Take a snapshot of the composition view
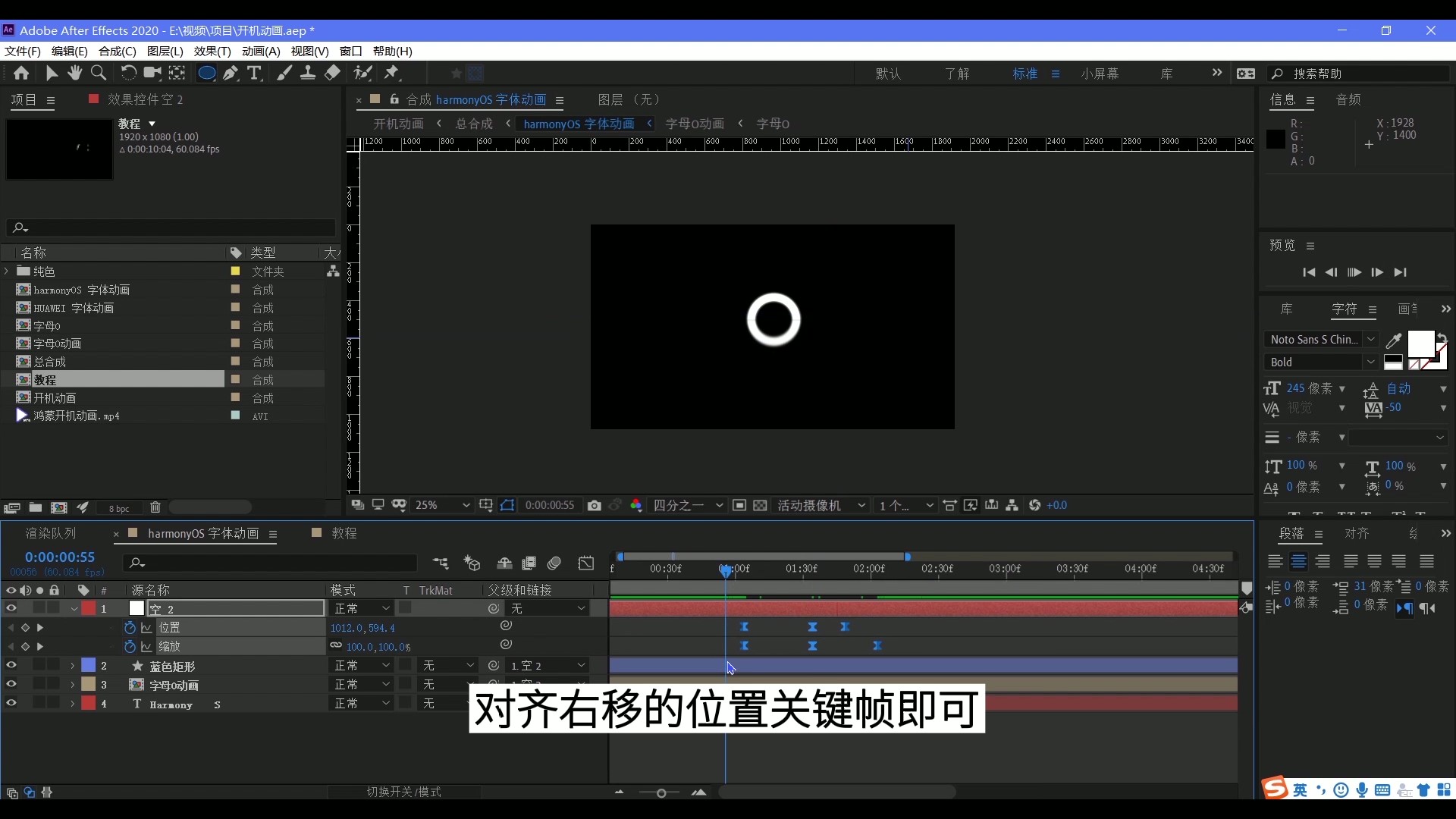 click(594, 505)
